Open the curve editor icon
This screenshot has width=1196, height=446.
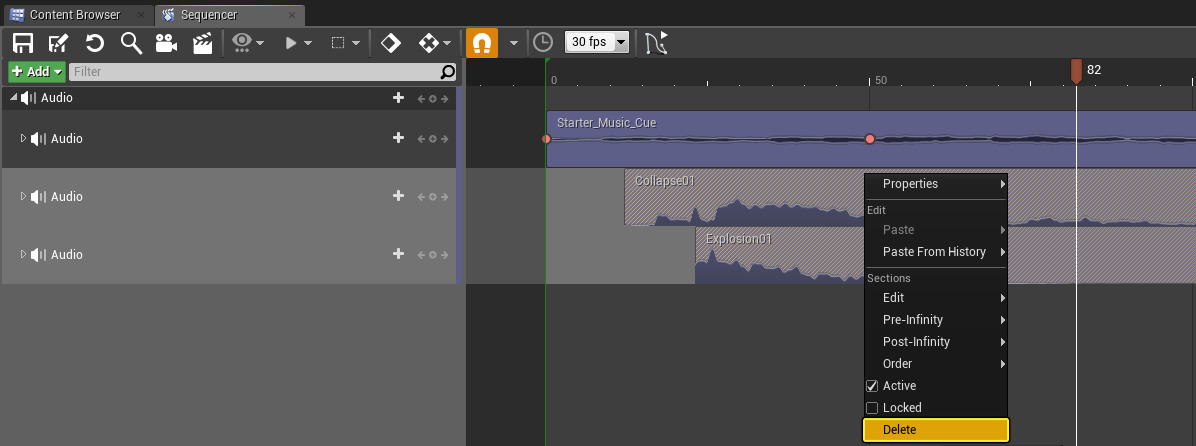tap(656, 43)
